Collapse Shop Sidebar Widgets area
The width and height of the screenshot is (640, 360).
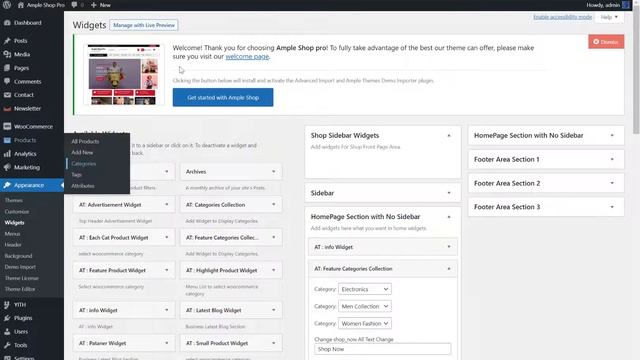tap(449, 136)
